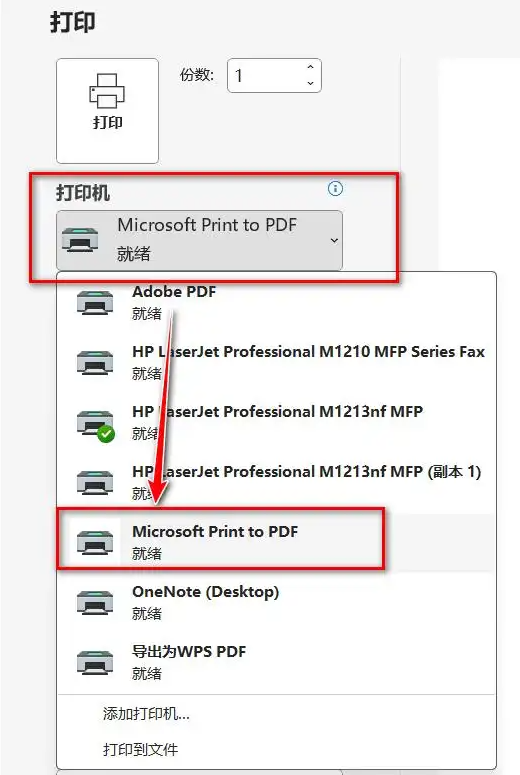The image size is (520, 775).
Task: Click the OneNote (Desktop) printer icon
Action: pyautogui.click(x=95, y=603)
